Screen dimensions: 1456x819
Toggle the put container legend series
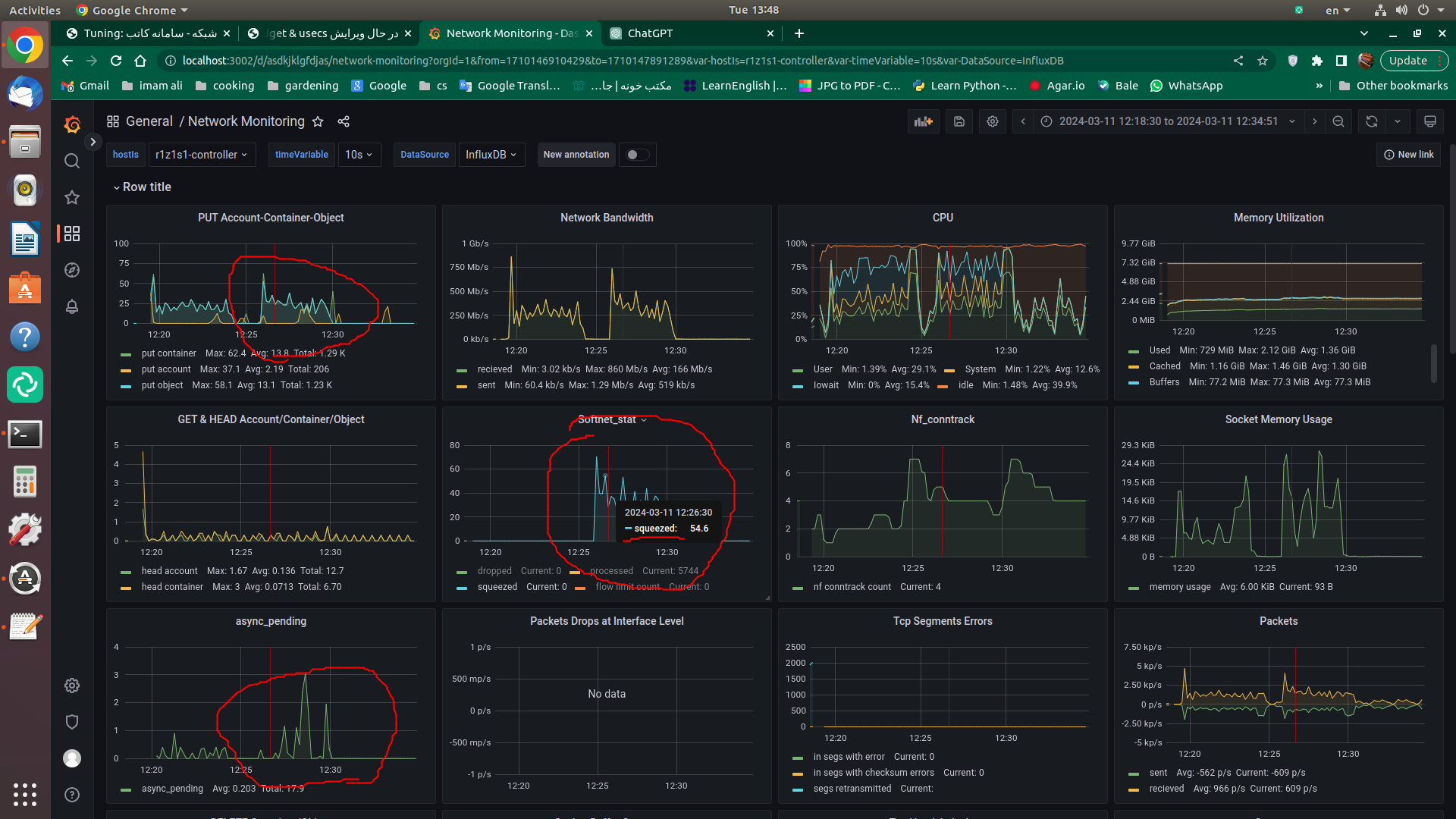click(x=168, y=353)
